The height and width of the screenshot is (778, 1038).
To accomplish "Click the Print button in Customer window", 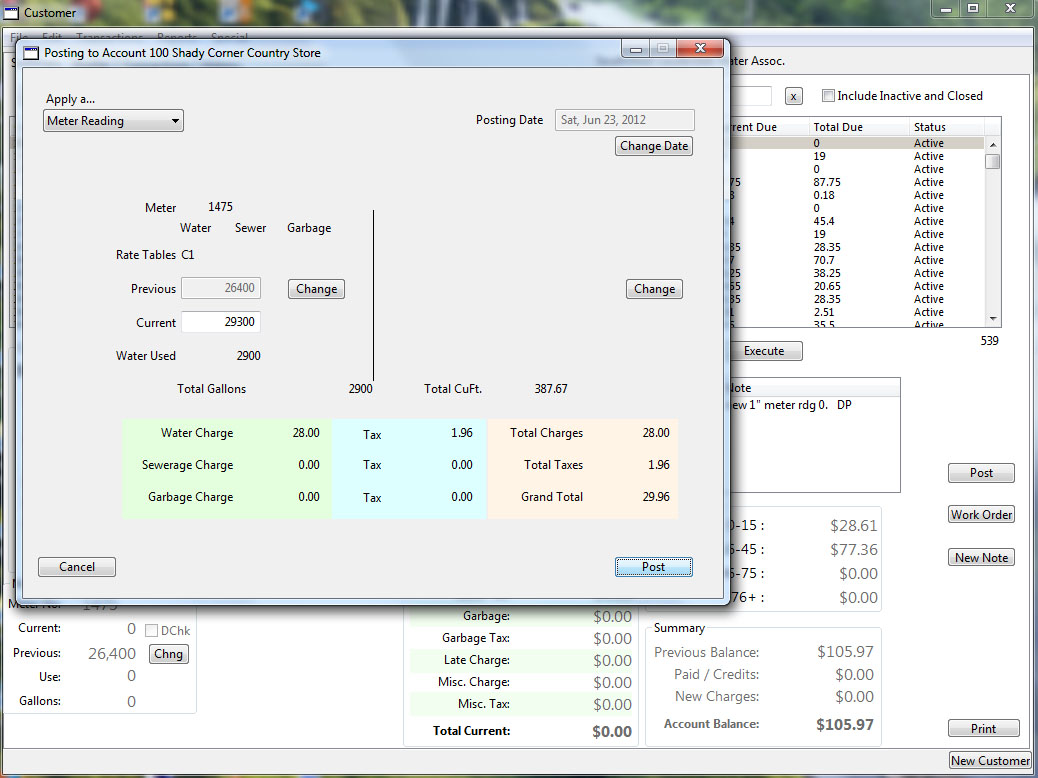I will (983, 728).
